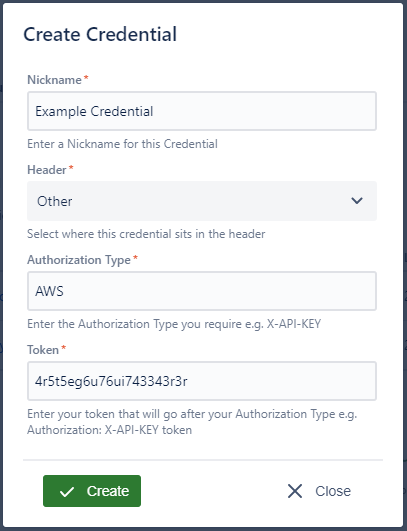Screen dimensions: 407x531
Task: Click the token help text mentioning Authorization: X-API-KEY
Action: (x=192, y=422)
